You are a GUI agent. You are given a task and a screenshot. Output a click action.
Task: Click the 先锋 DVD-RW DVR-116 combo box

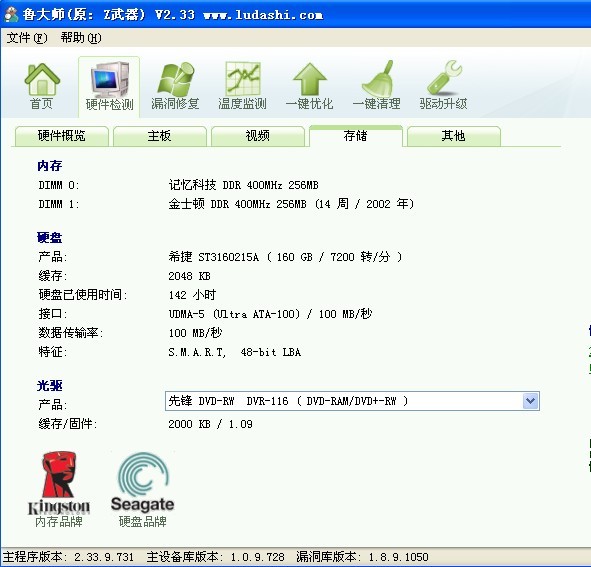(352, 401)
